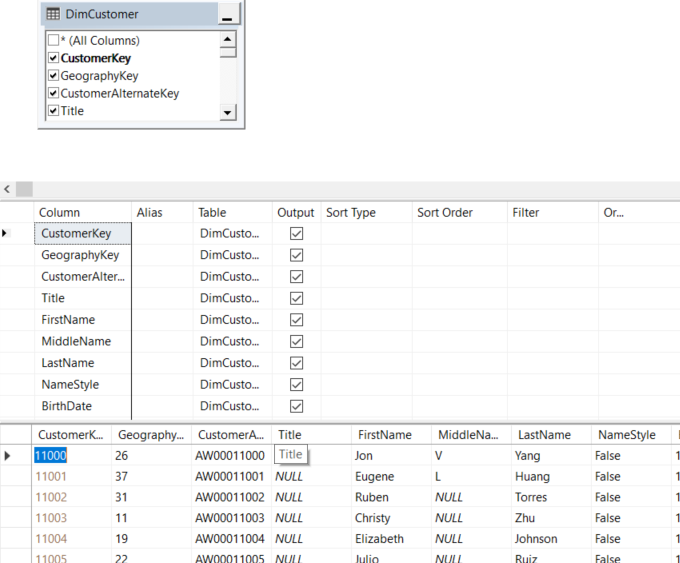Screen dimensions: 680x563
Task: Select the MiddleName cell in criteria grid
Action: click(x=83, y=342)
